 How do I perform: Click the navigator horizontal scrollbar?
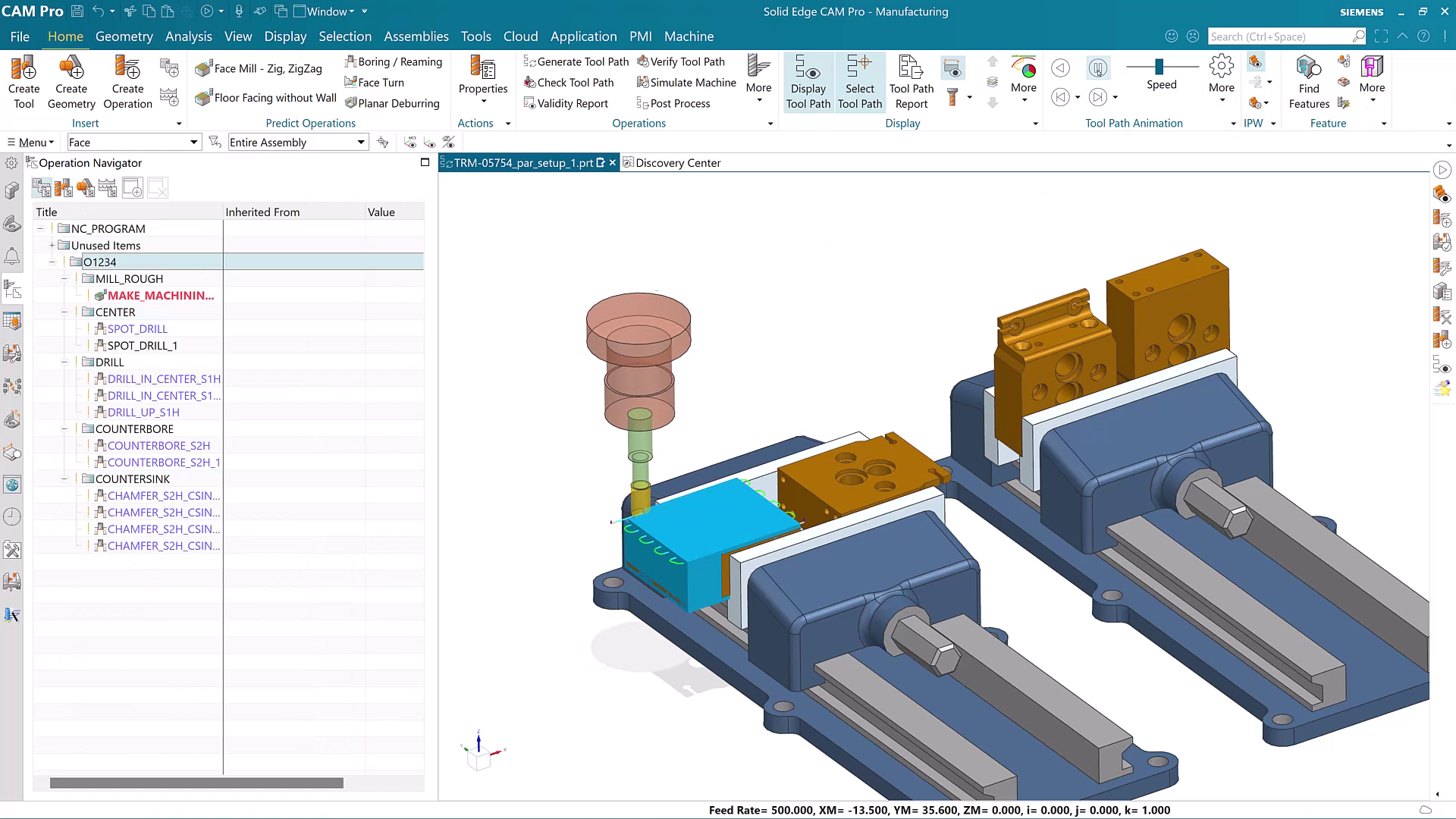tap(196, 783)
